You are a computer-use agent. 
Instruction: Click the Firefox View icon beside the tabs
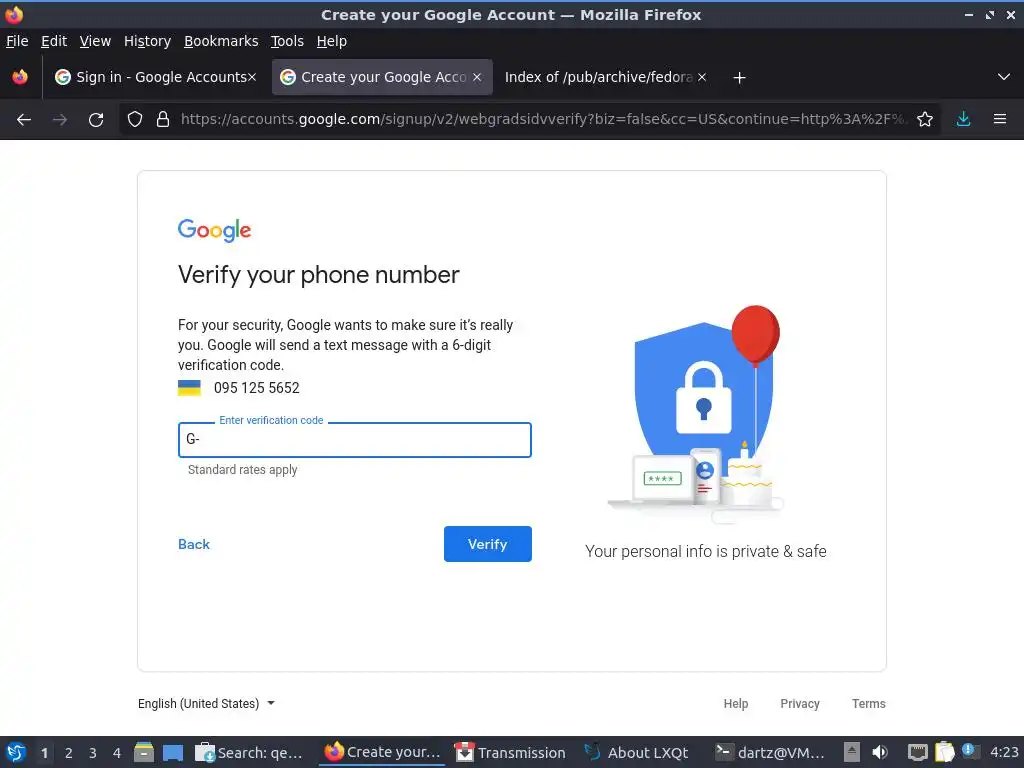20,77
